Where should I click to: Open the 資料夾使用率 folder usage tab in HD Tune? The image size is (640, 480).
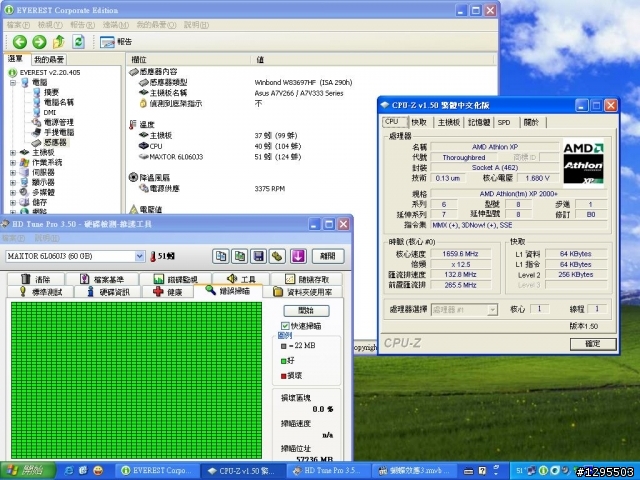click(302, 292)
